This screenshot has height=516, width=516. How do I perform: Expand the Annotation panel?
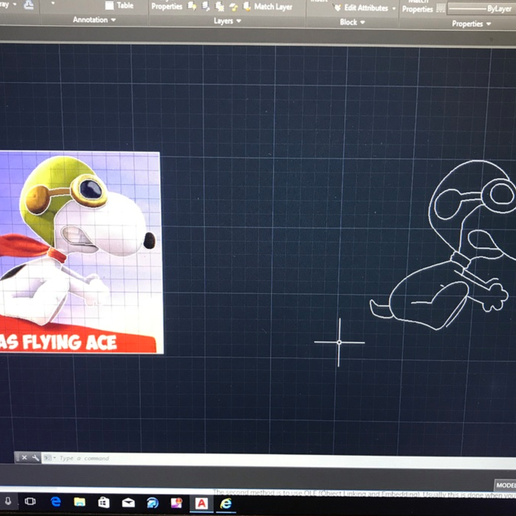(x=94, y=20)
